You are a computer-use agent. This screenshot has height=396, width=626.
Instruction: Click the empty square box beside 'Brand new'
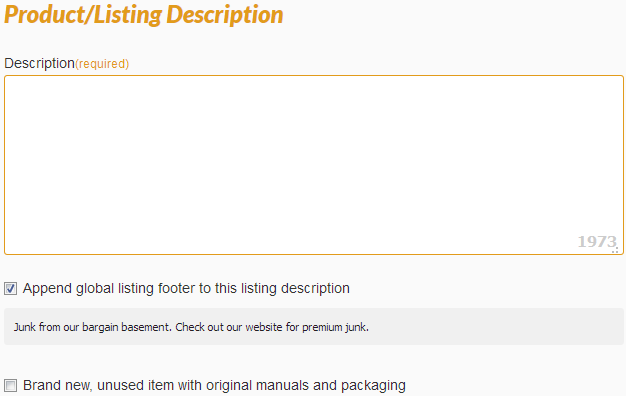pos(10,386)
